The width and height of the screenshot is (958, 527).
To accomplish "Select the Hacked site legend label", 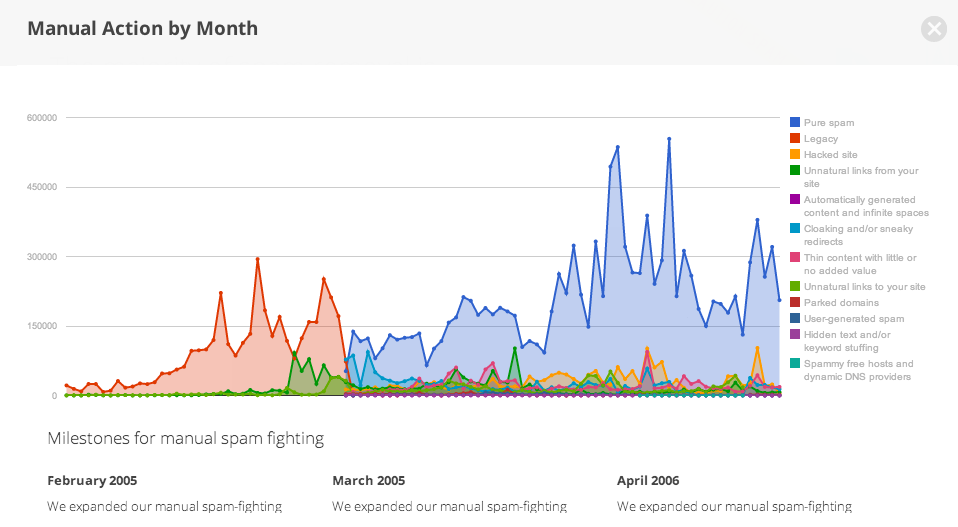I will click(830, 155).
